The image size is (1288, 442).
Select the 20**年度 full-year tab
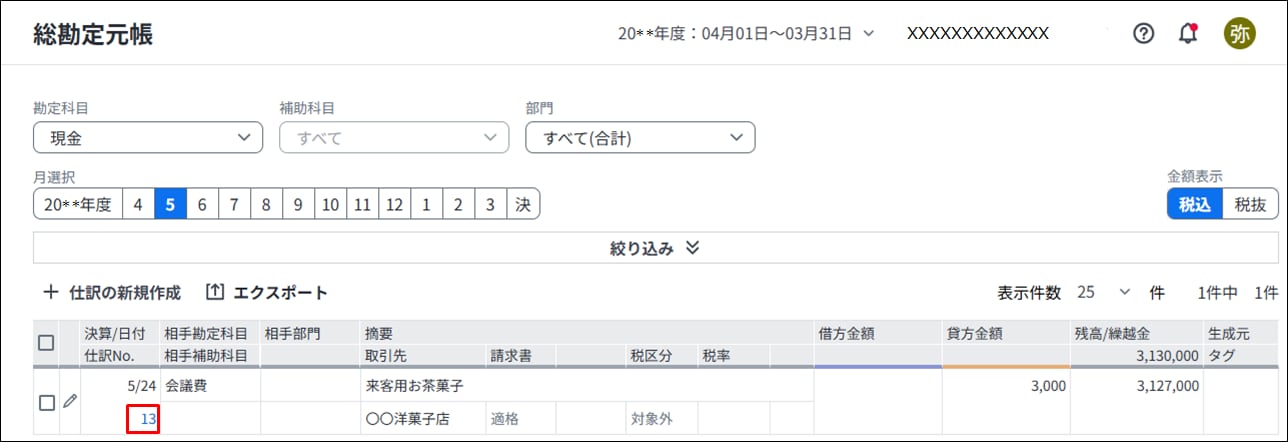click(78, 204)
